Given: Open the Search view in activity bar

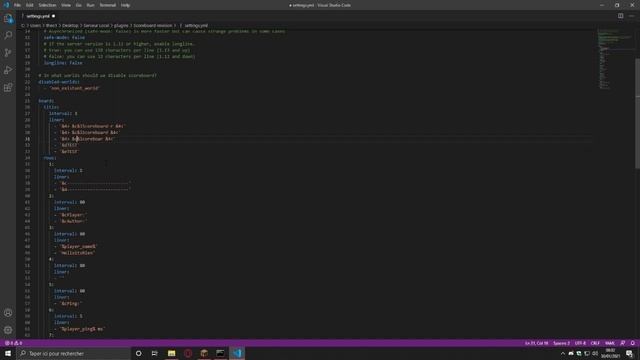Looking at the screenshot, I should point(8,36).
